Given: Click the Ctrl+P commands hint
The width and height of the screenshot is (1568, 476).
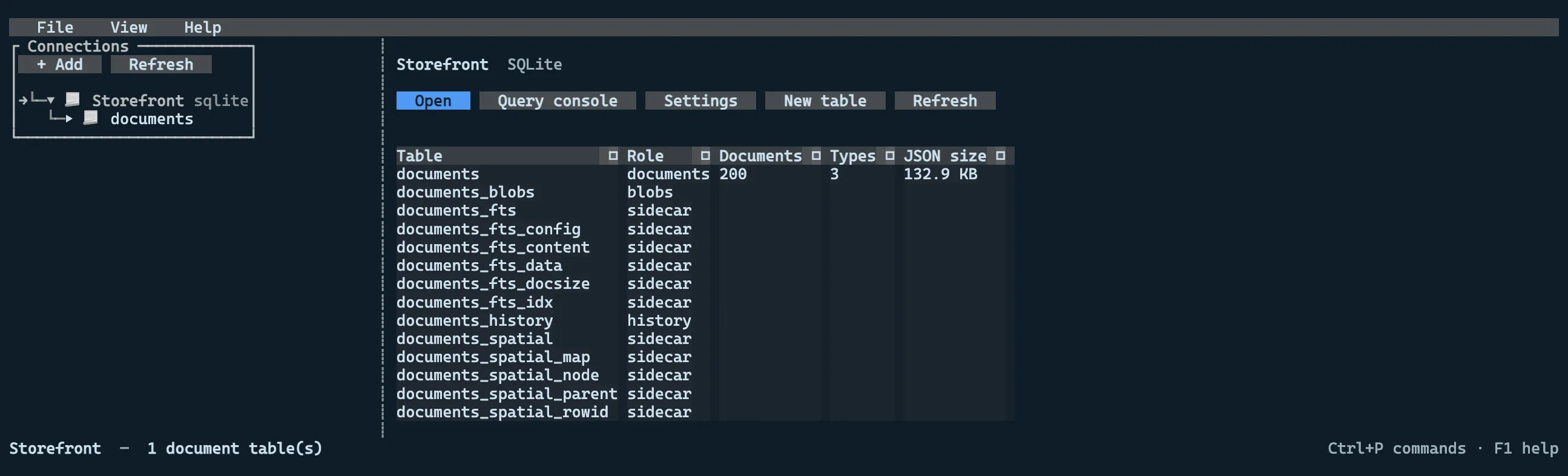Looking at the screenshot, I should (x=1397, y=449).
